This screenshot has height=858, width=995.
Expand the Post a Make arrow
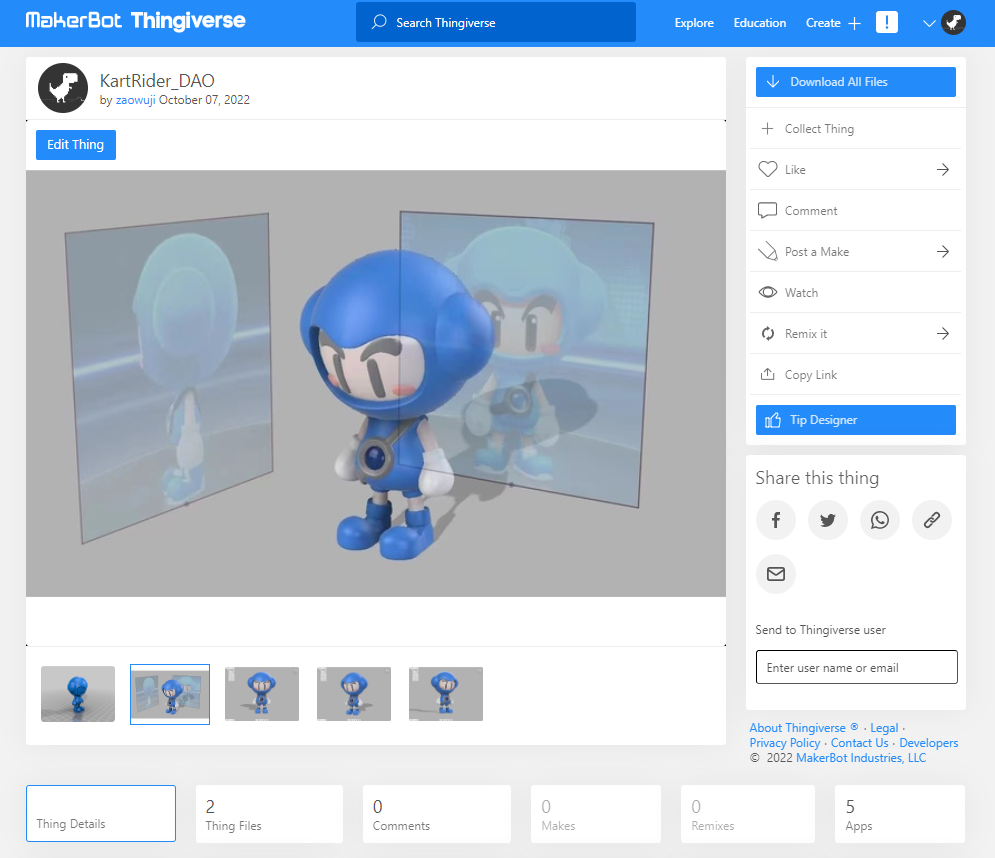[x=942, y=252]
